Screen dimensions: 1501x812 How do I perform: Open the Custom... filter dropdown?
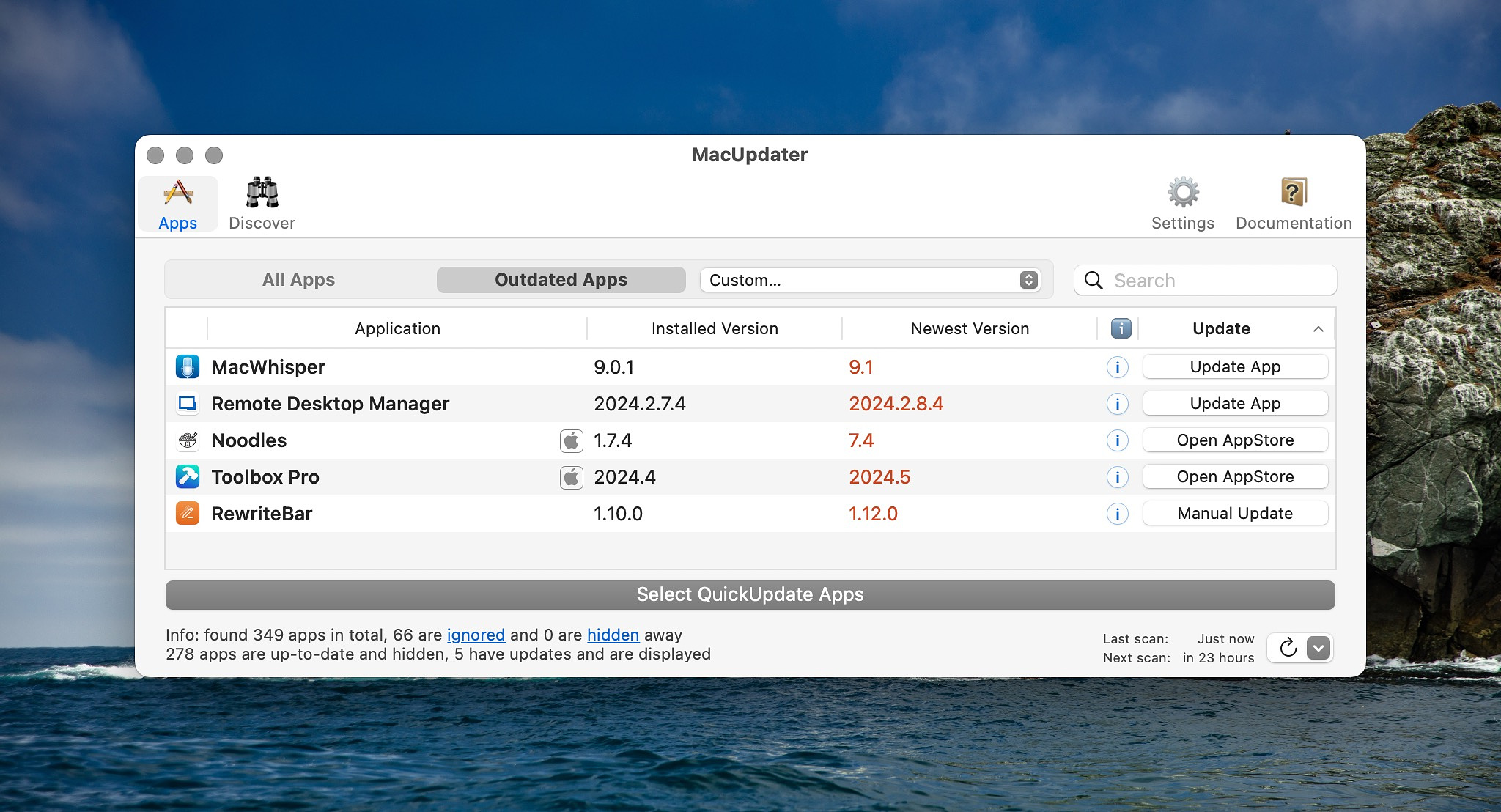click(870, 280)
